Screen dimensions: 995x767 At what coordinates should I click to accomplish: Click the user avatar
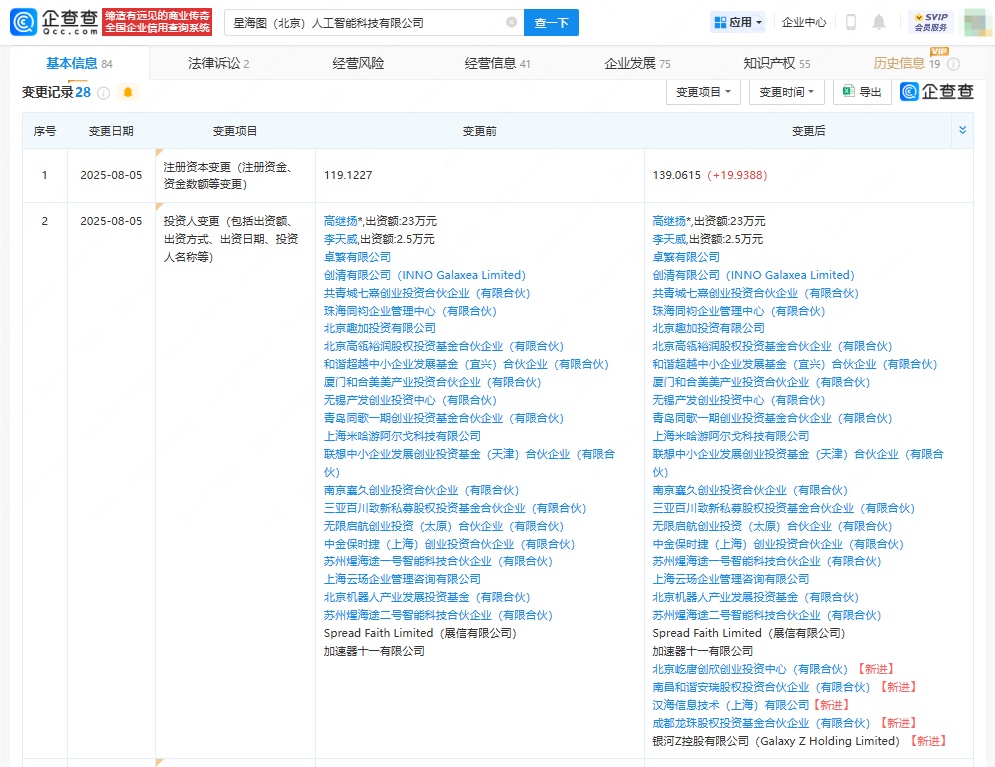pos(978,22)
